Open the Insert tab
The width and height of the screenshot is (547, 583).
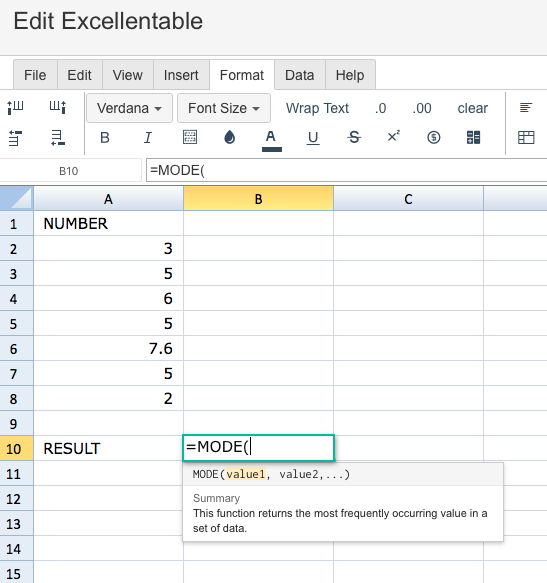tap(181, 75)
